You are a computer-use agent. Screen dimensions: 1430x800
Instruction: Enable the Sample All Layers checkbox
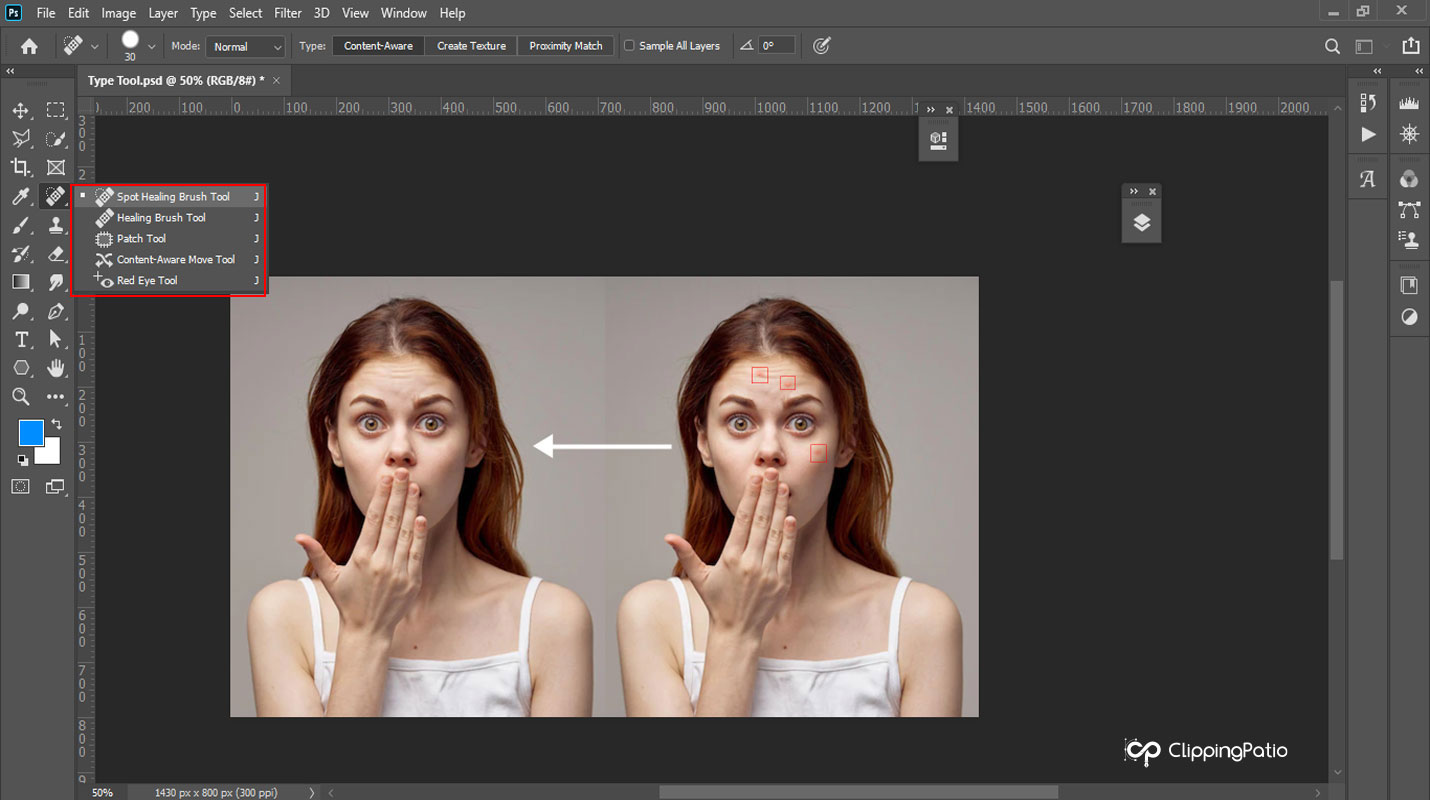(x=629, y=46)
